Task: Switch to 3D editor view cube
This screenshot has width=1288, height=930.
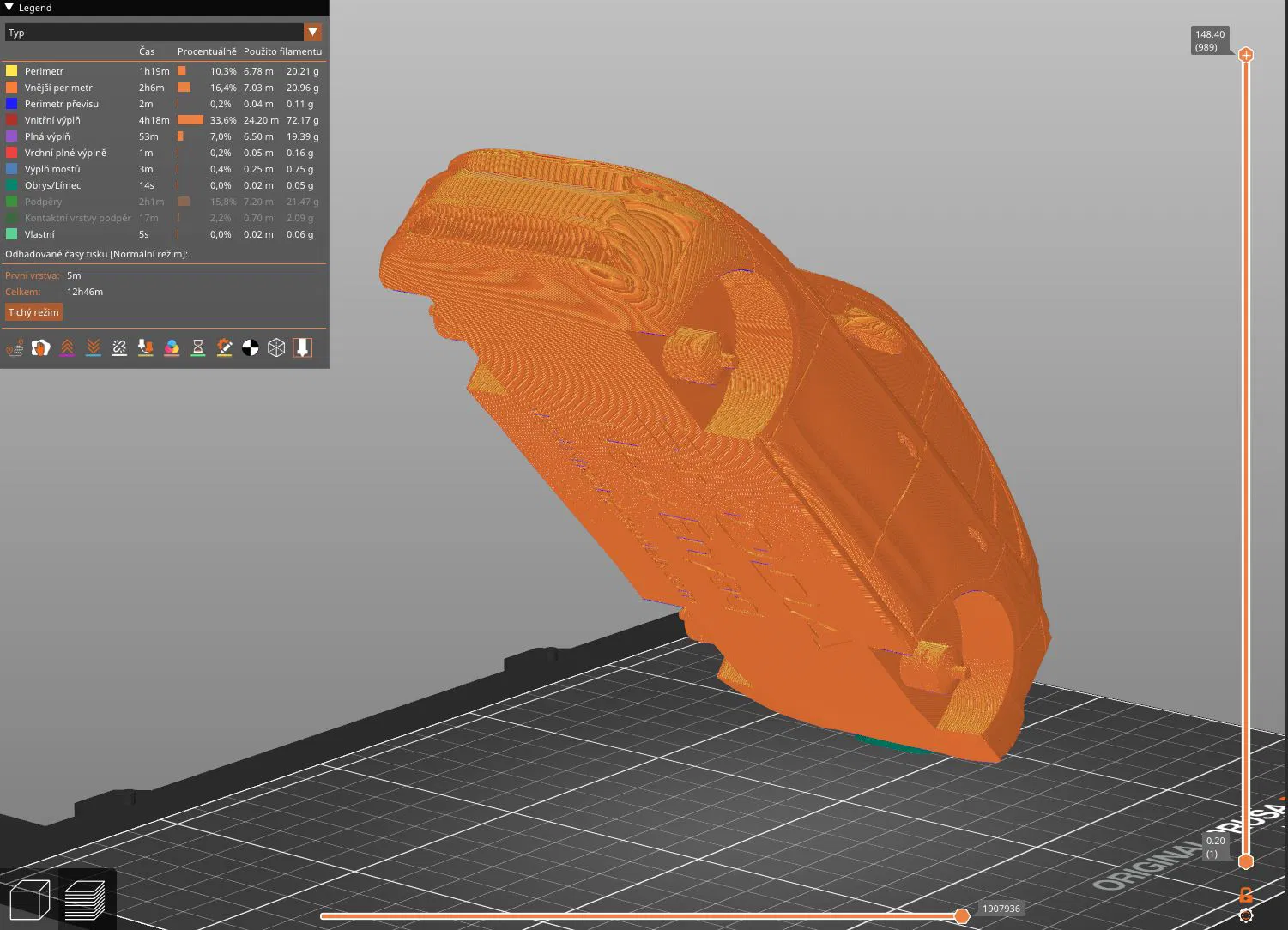Action: coord(29,900)
